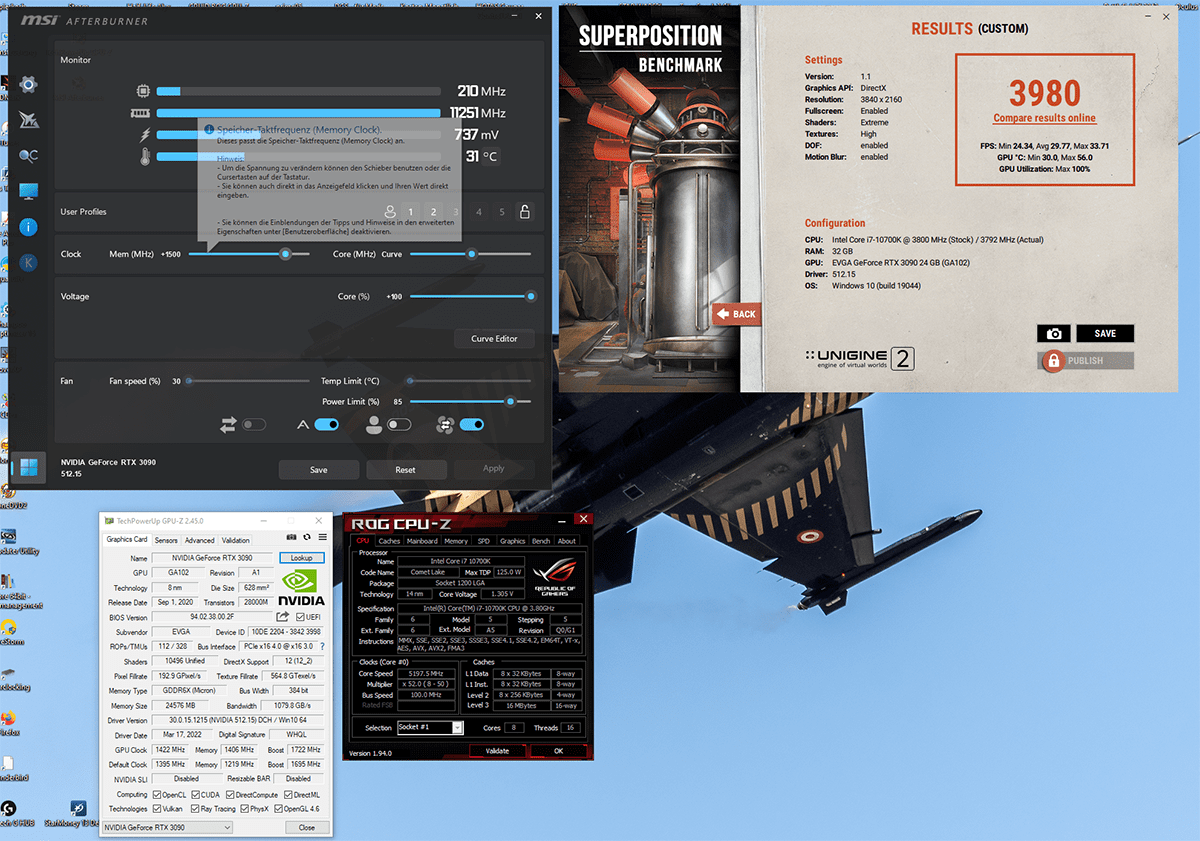Click the Bus Interface question mark in GPU-Z
This screenshot has width=1200, height=841.
322,647
